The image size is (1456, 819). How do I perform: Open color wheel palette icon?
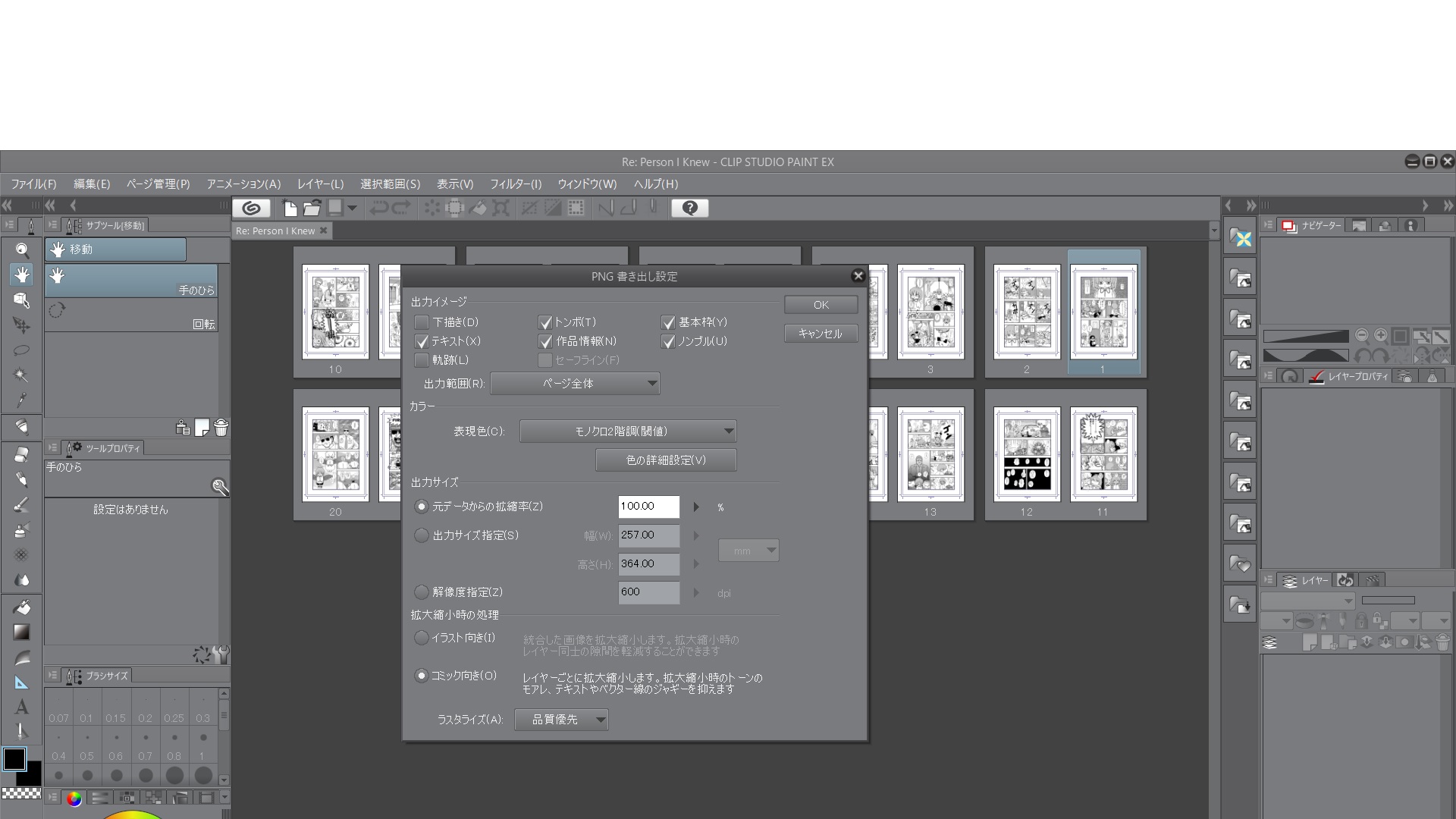click(74, 798)
